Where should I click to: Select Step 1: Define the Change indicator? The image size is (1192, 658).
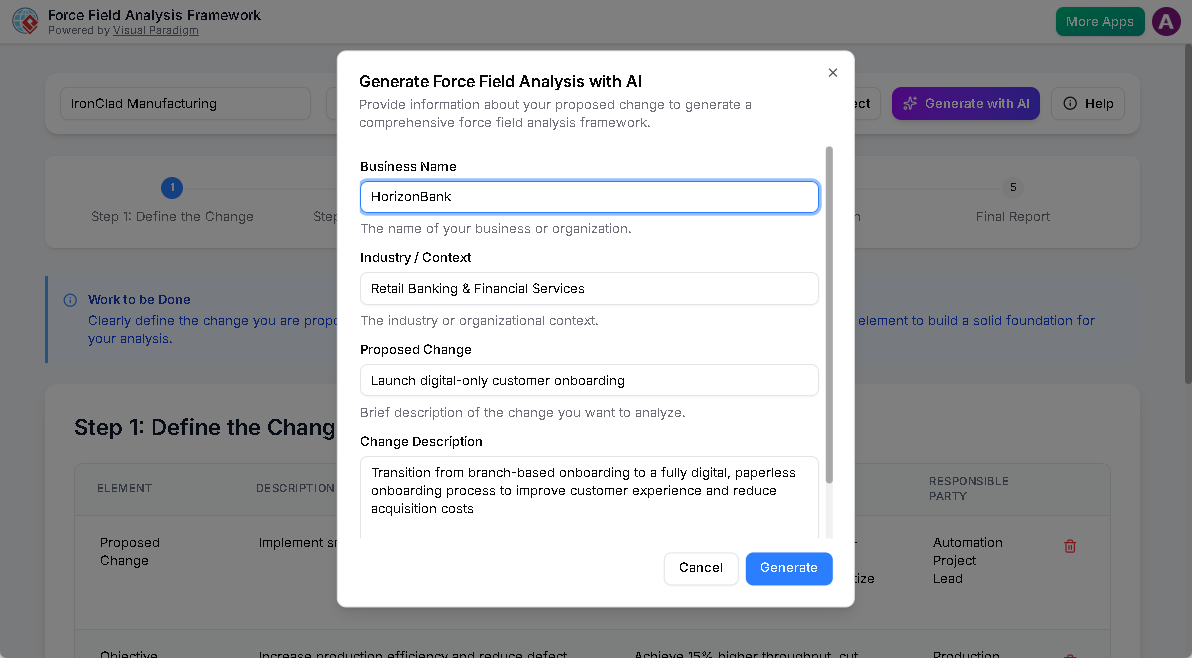pyautogui.click(x=172, y=188)
